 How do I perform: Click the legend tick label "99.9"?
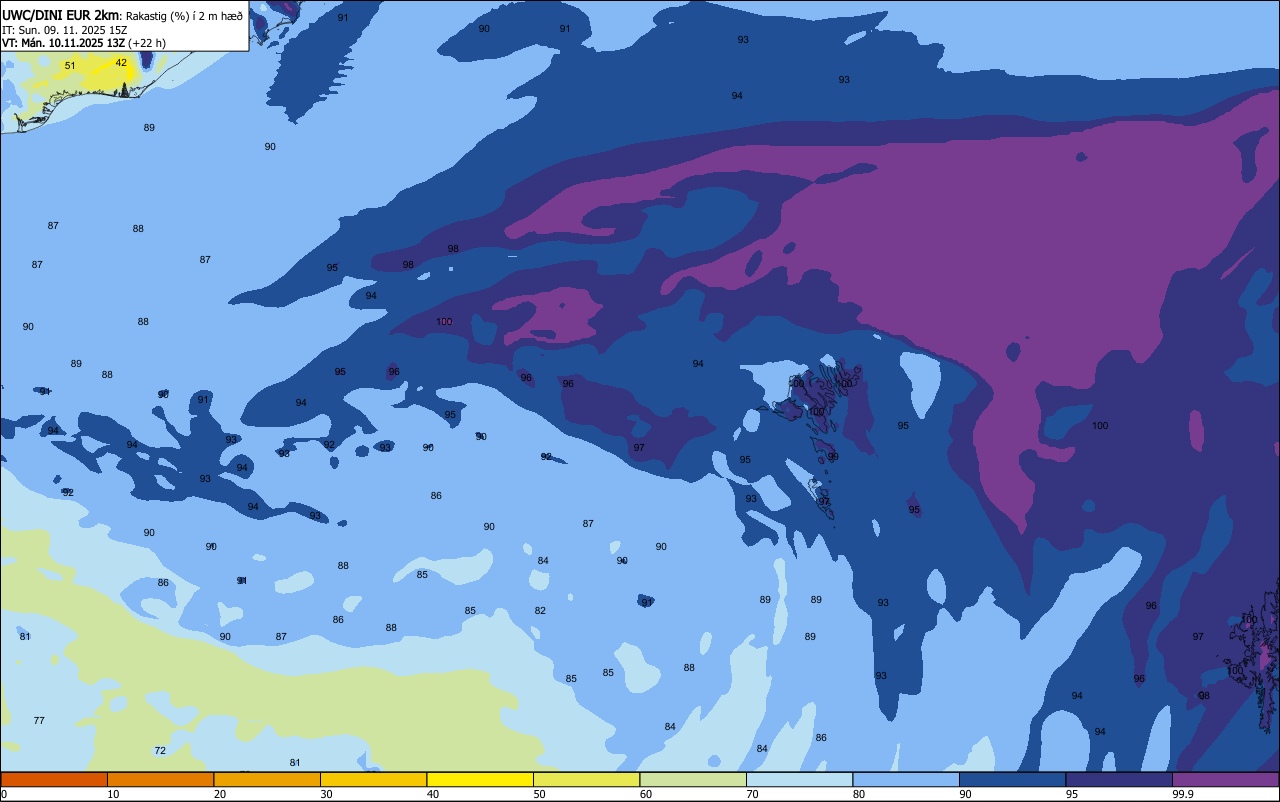(1182, 794)
